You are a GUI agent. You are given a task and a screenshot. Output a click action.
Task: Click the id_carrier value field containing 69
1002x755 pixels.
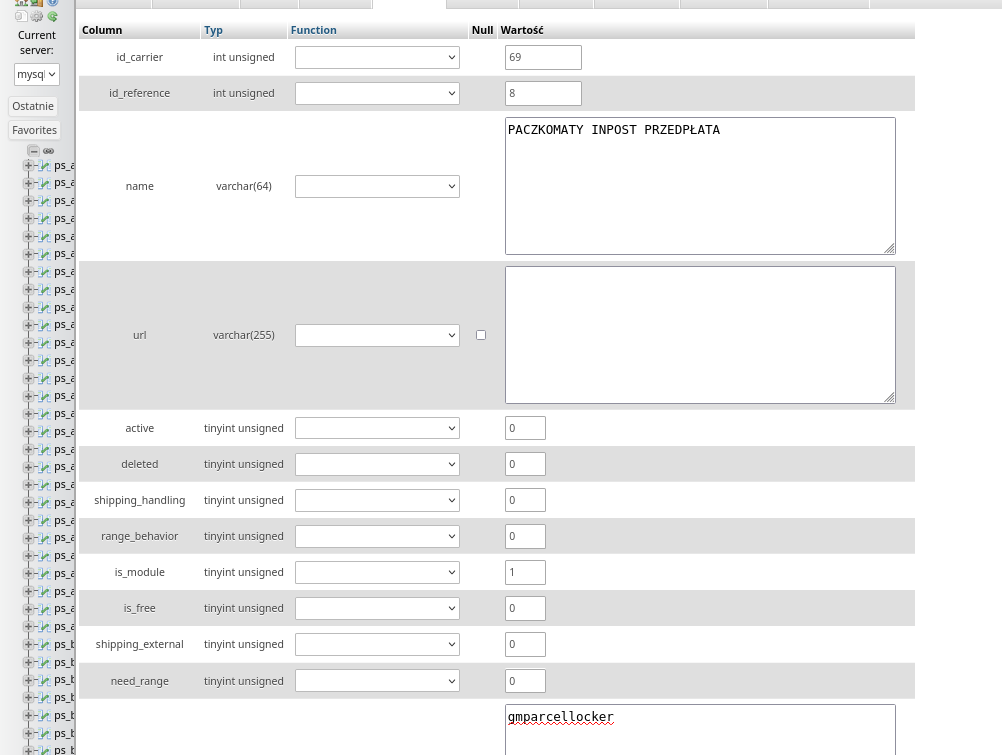click(543, 58)
